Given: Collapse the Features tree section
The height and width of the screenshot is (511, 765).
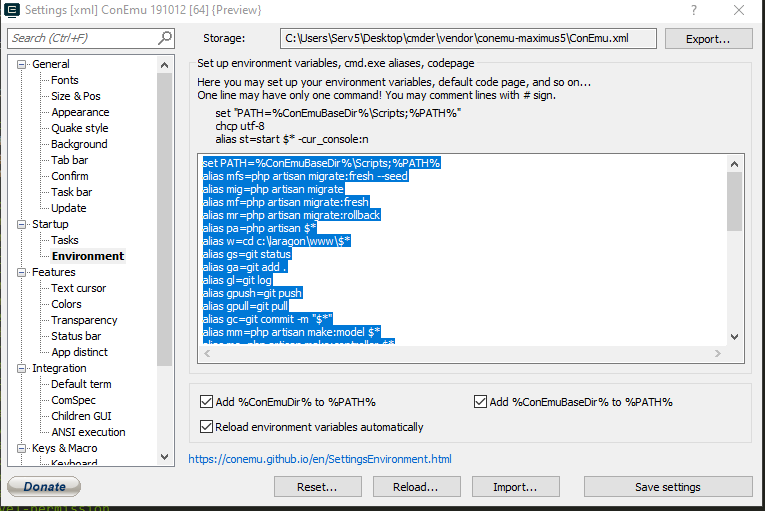Looking at the screenshot, I should 22,272.
